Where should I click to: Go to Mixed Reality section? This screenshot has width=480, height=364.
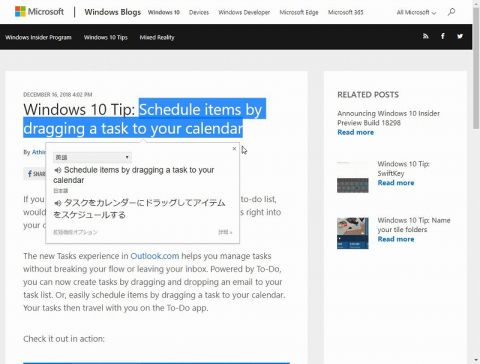[x=157, y=37]
